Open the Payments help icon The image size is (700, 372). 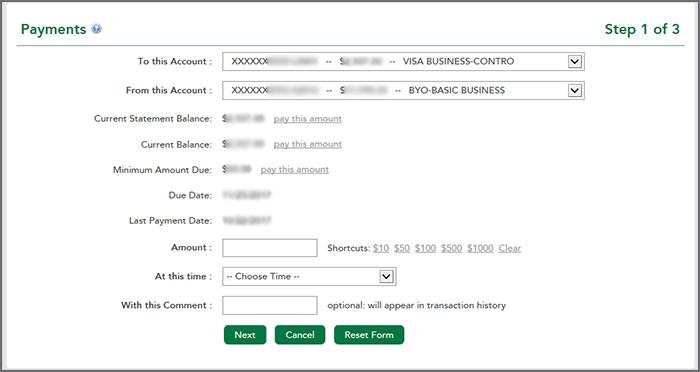click(96, 29)
